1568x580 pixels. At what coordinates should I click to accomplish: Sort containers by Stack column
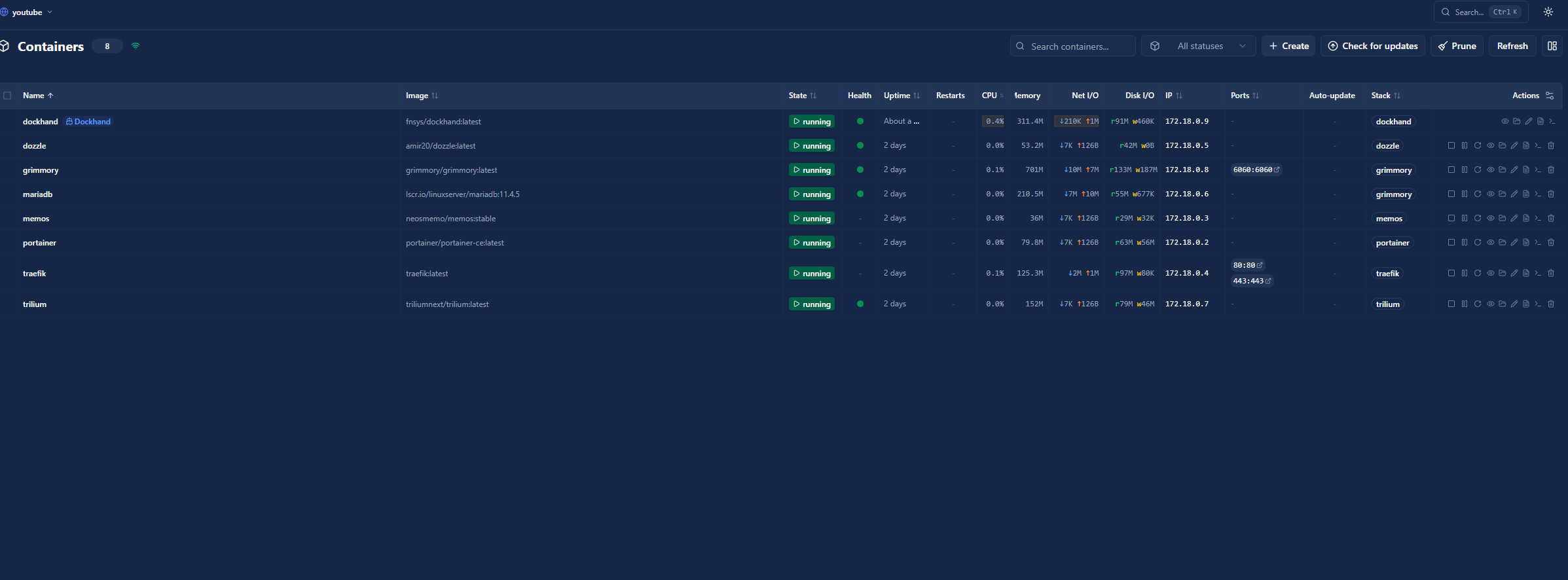coord(1385,96)
